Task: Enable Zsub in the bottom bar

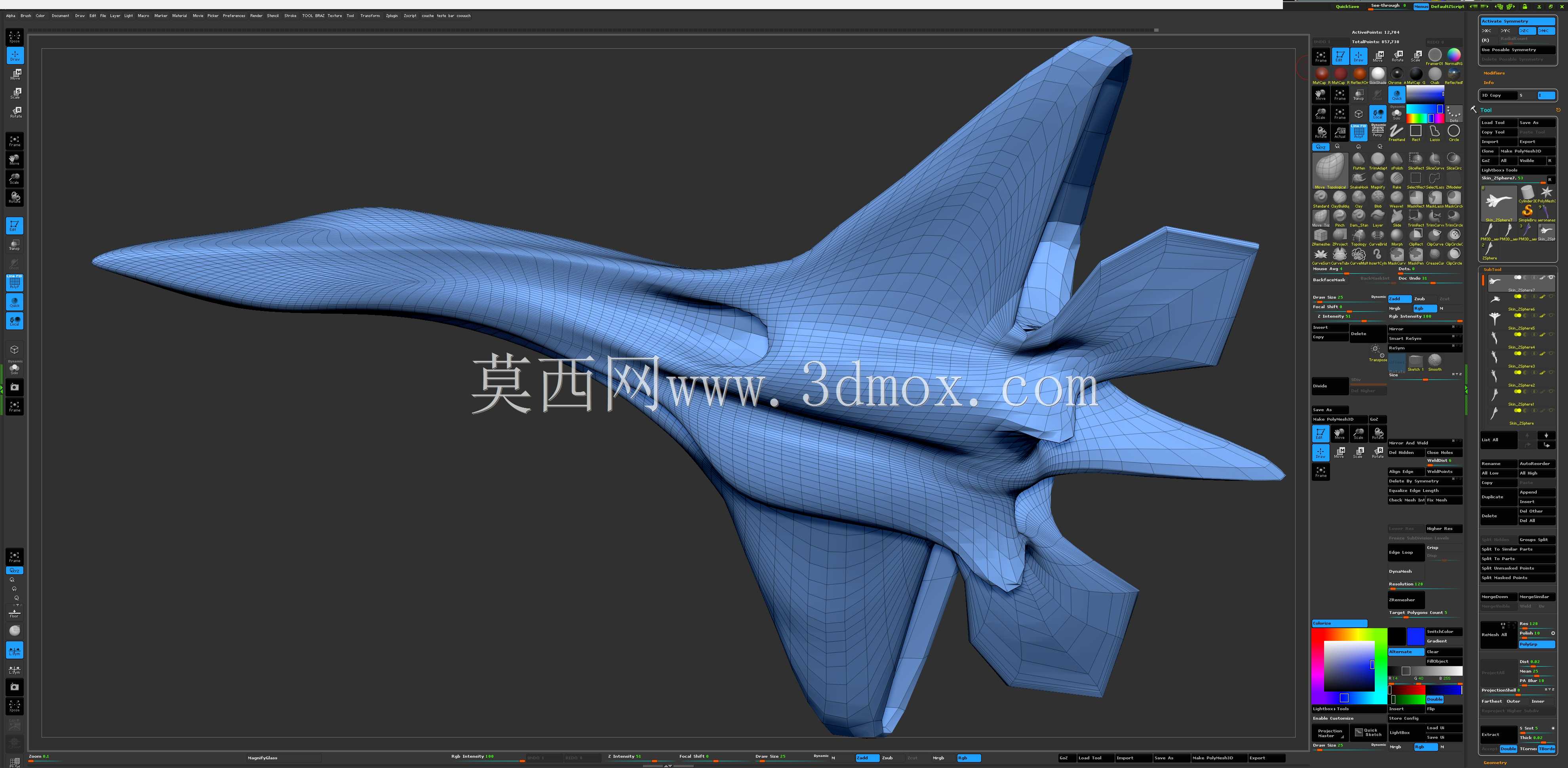Action: 892,758
